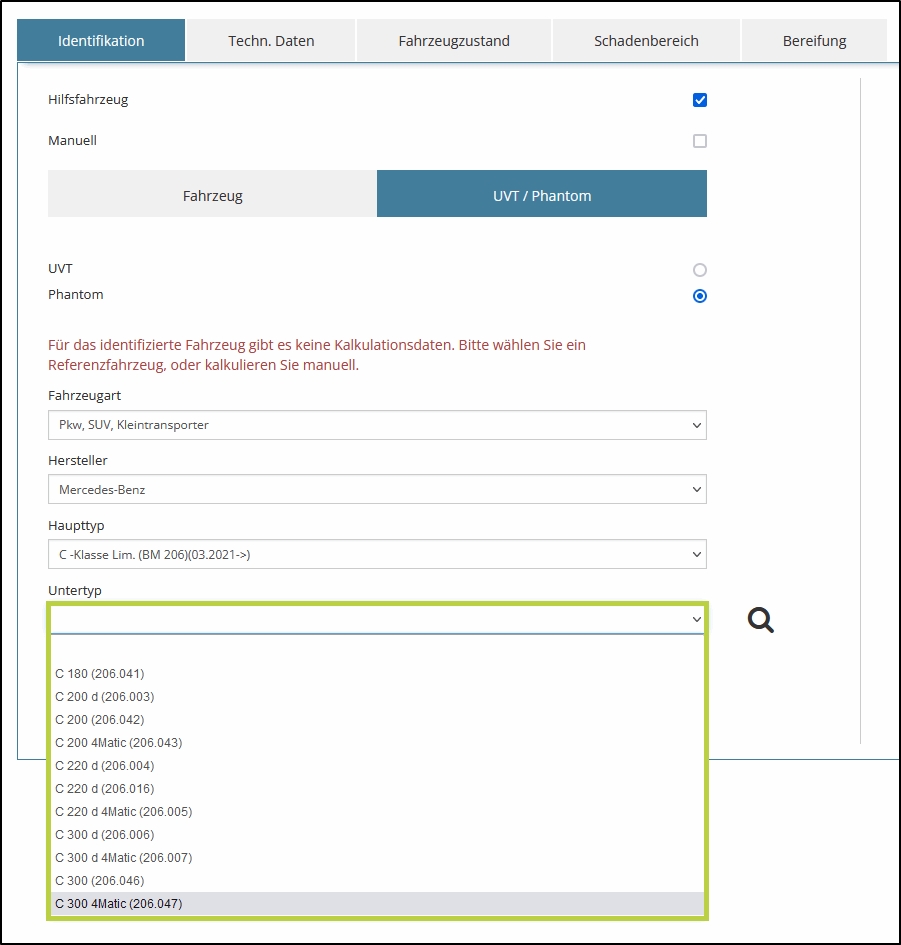Click the UVT / Phantom button

pyautogui.click(x=542, y=195)
